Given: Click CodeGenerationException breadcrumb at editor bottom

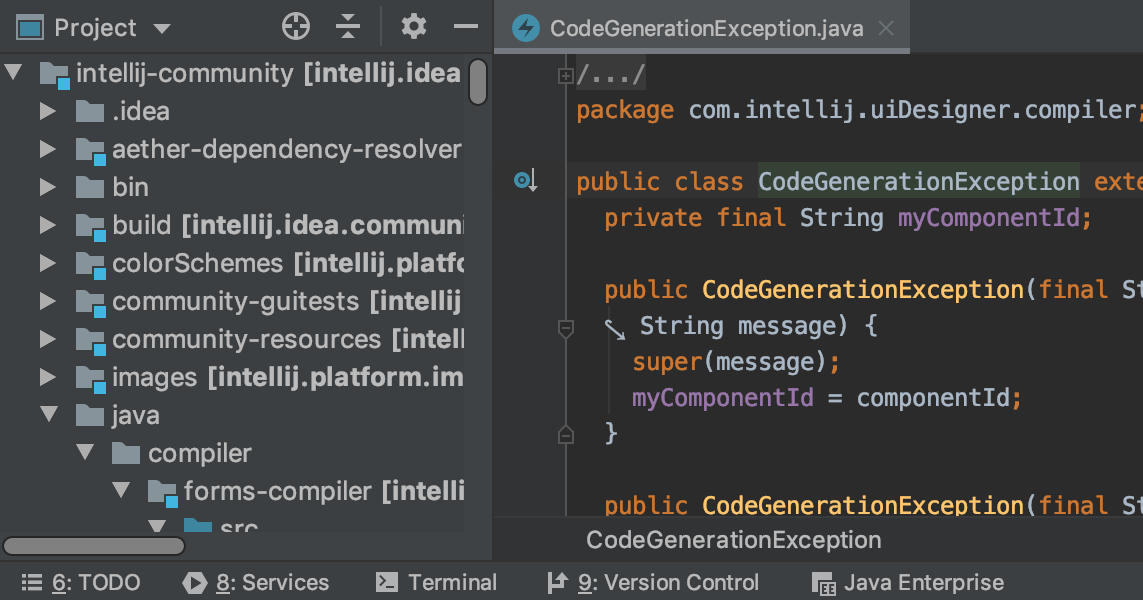Looking at the screenshot, I should click(733, 539).
